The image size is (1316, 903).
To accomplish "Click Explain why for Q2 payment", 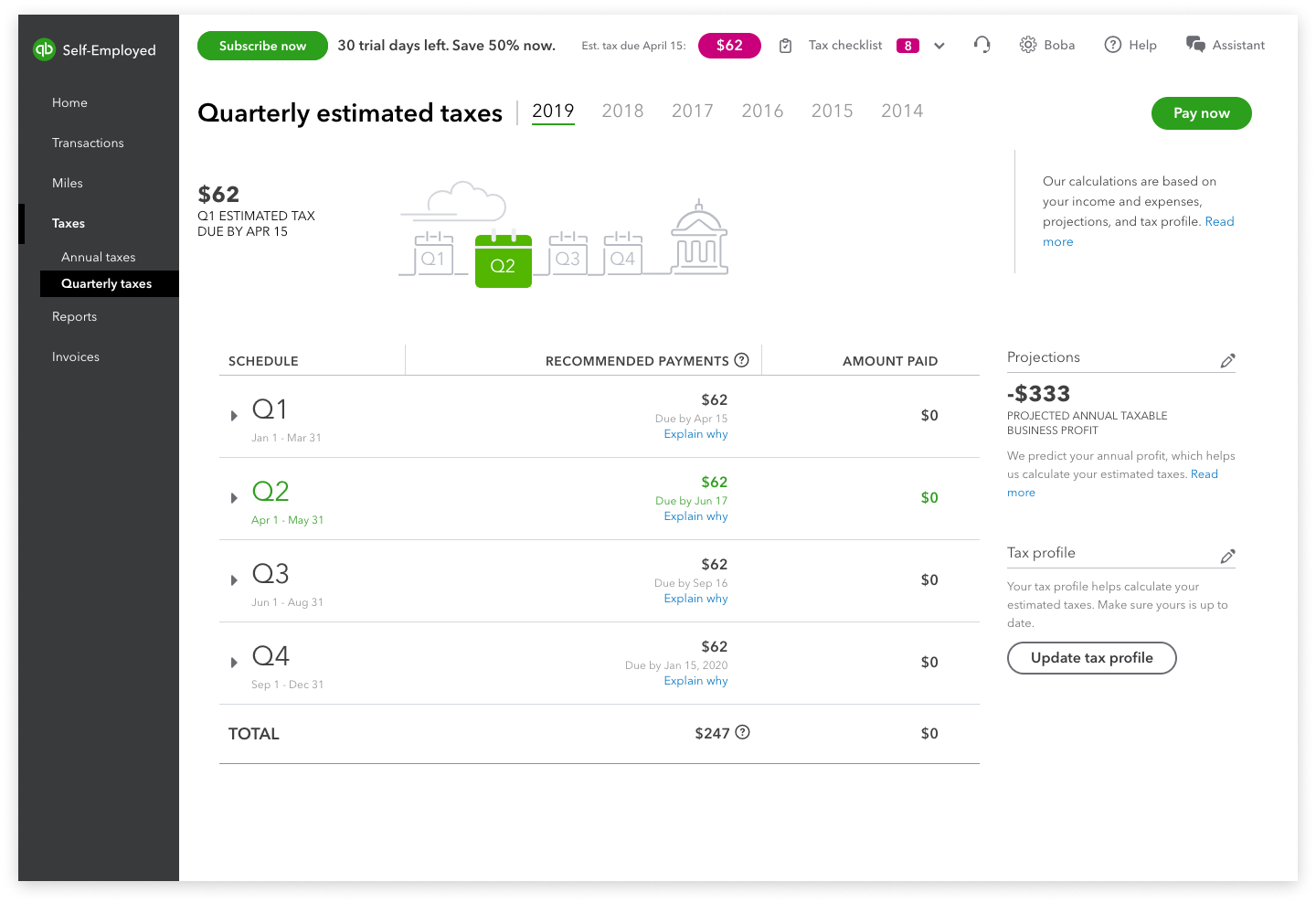I will click(696, 516).
